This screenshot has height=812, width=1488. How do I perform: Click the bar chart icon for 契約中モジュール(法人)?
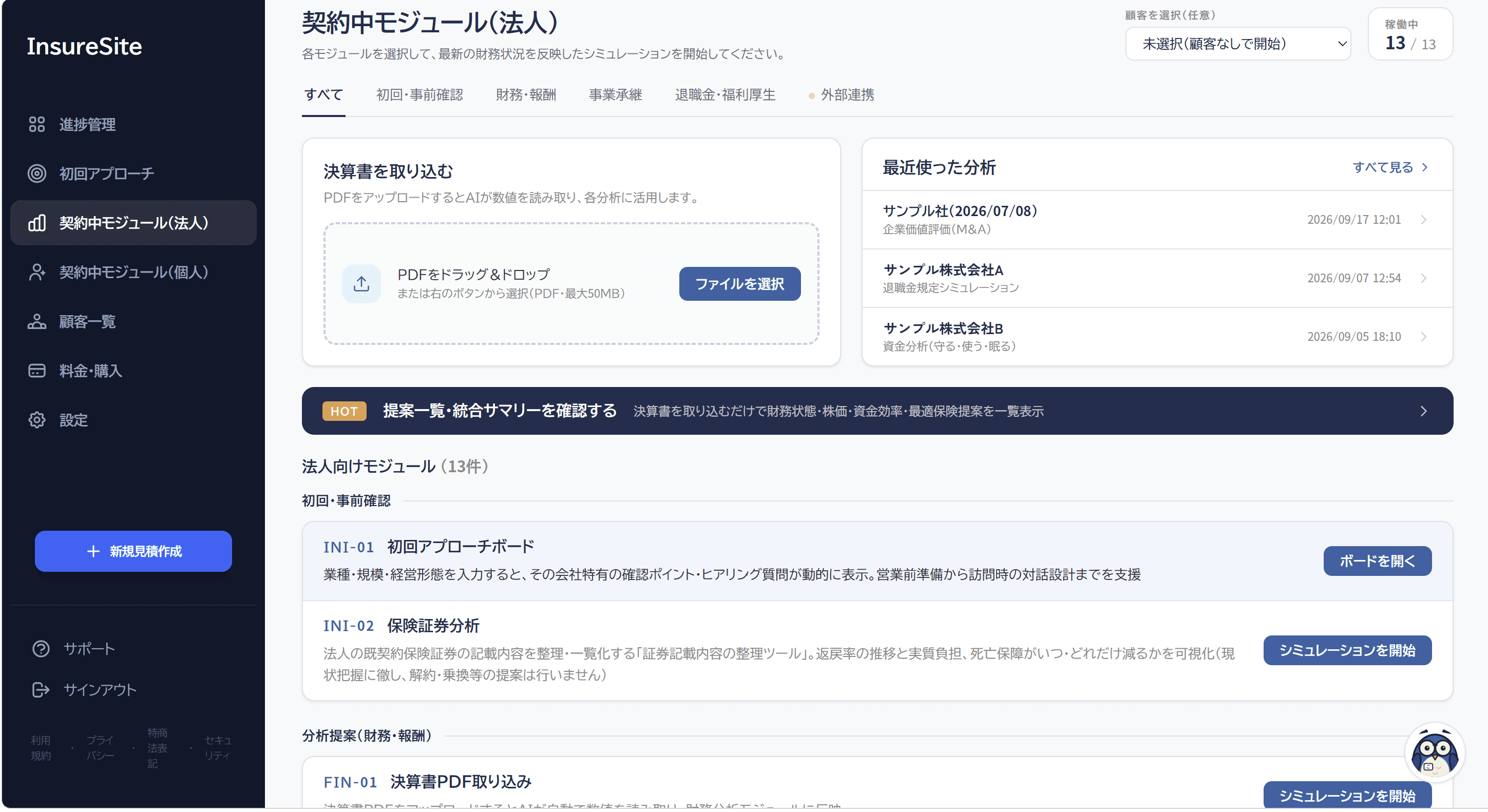coord(37,223)
